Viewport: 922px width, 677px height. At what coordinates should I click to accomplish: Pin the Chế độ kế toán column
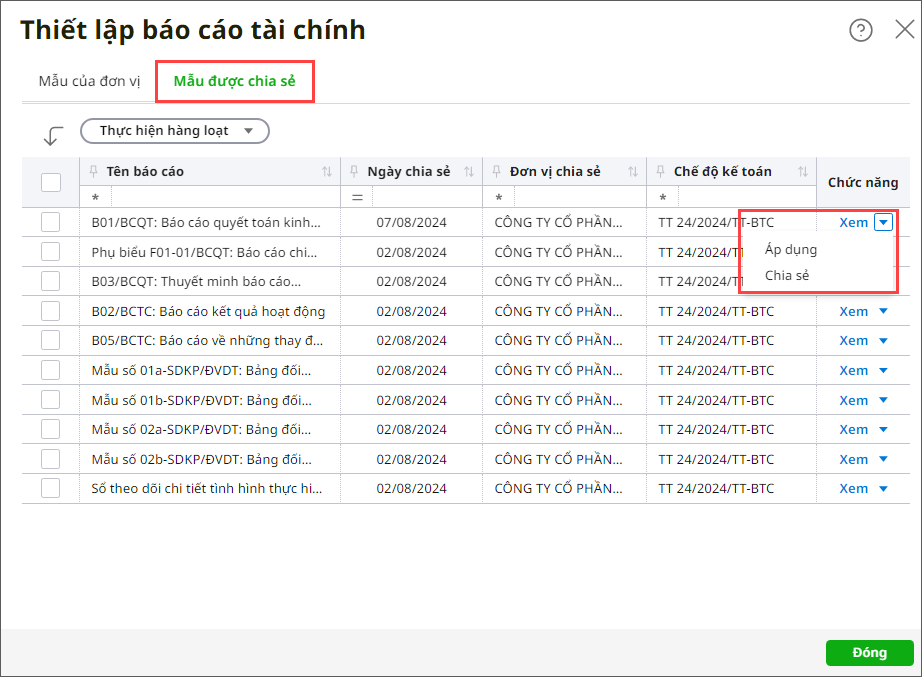pos(660,171)
